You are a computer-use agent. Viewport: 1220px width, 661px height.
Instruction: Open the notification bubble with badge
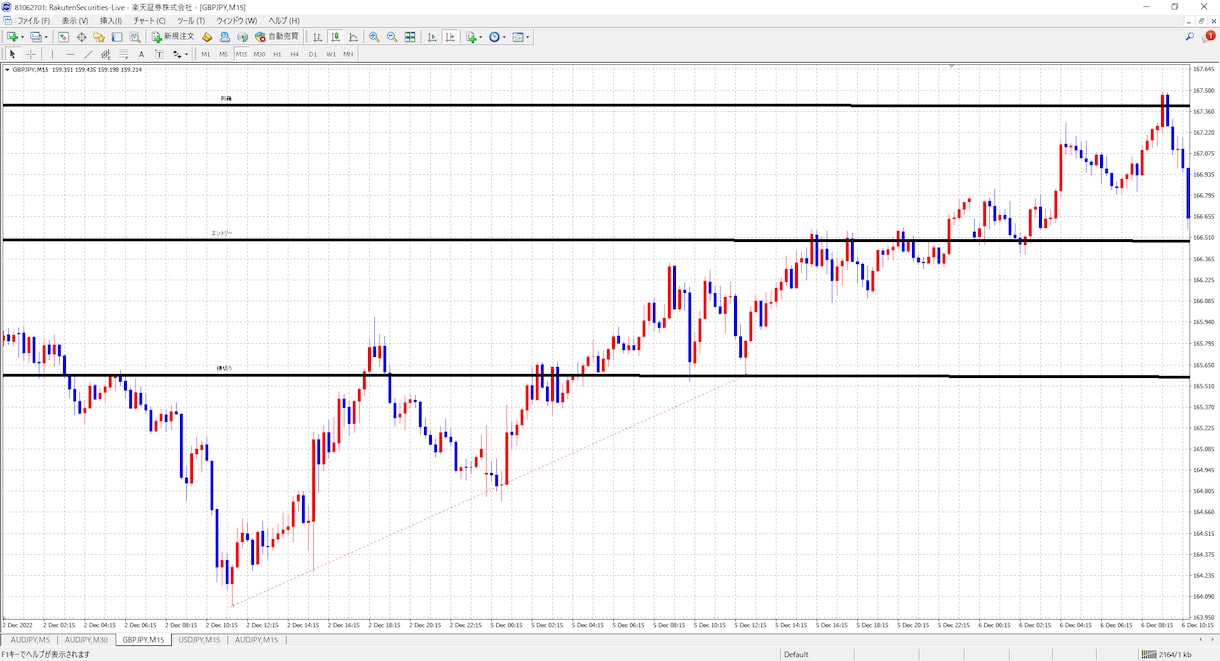coord(1209,37)
